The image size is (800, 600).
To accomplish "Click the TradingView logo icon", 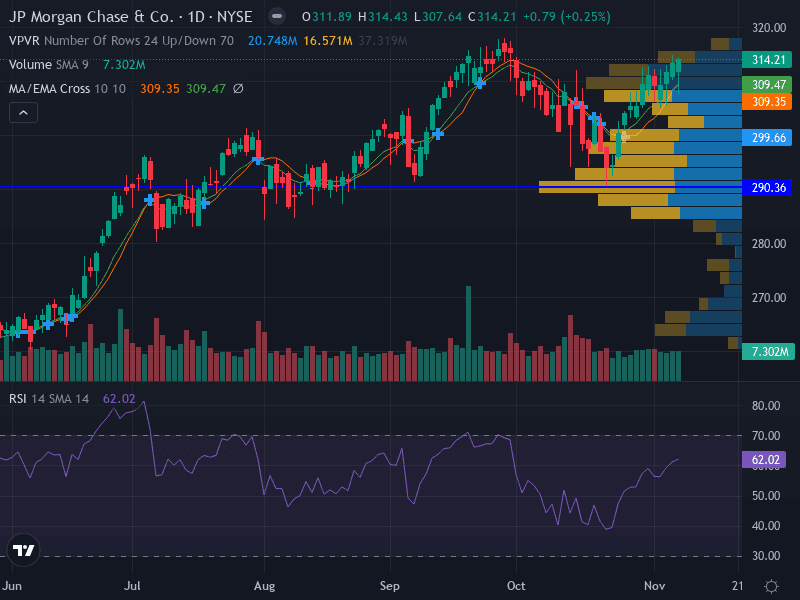I will (x=23, y=550).
